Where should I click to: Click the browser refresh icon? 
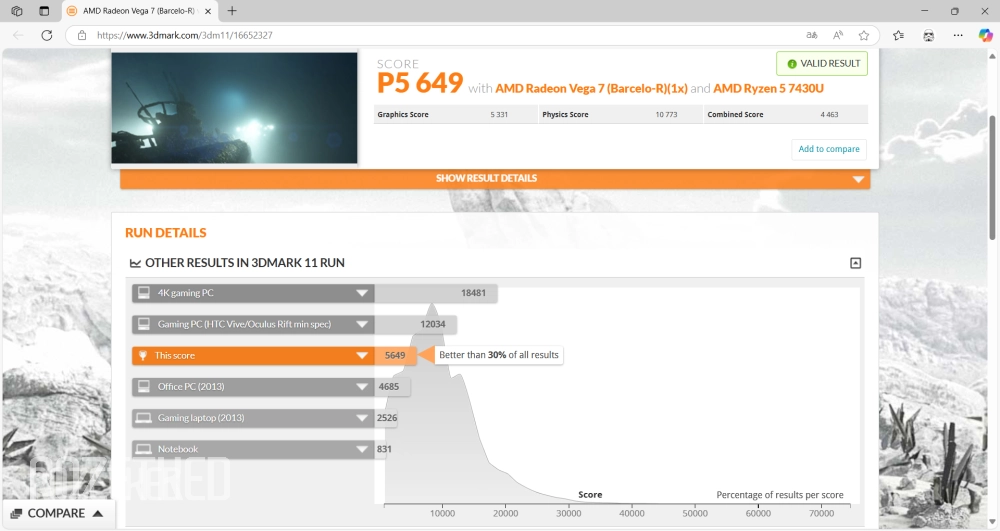(46, 35)
